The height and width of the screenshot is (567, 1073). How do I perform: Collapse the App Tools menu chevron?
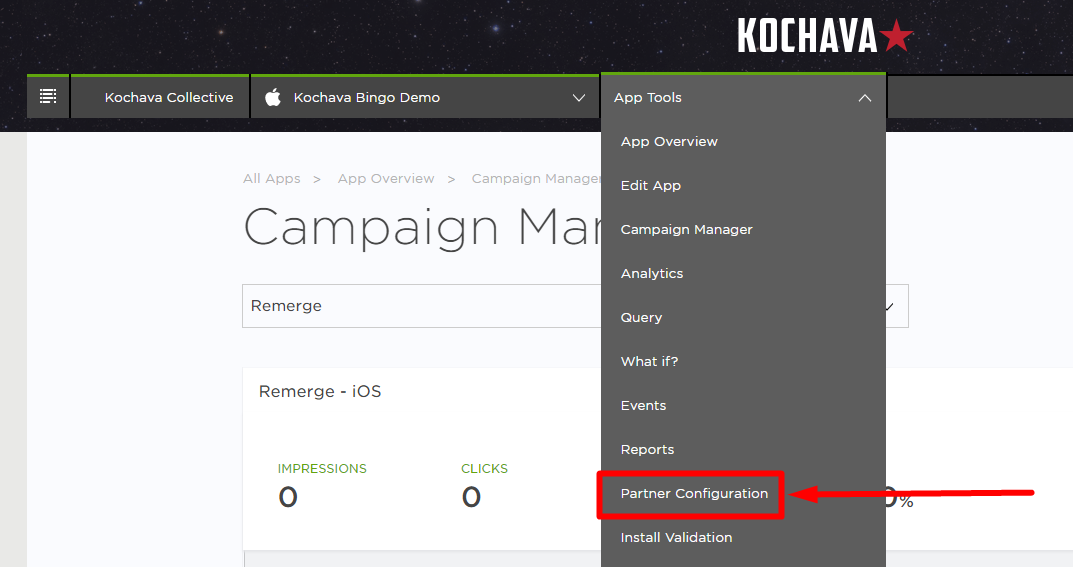click(x=865, y=98)
